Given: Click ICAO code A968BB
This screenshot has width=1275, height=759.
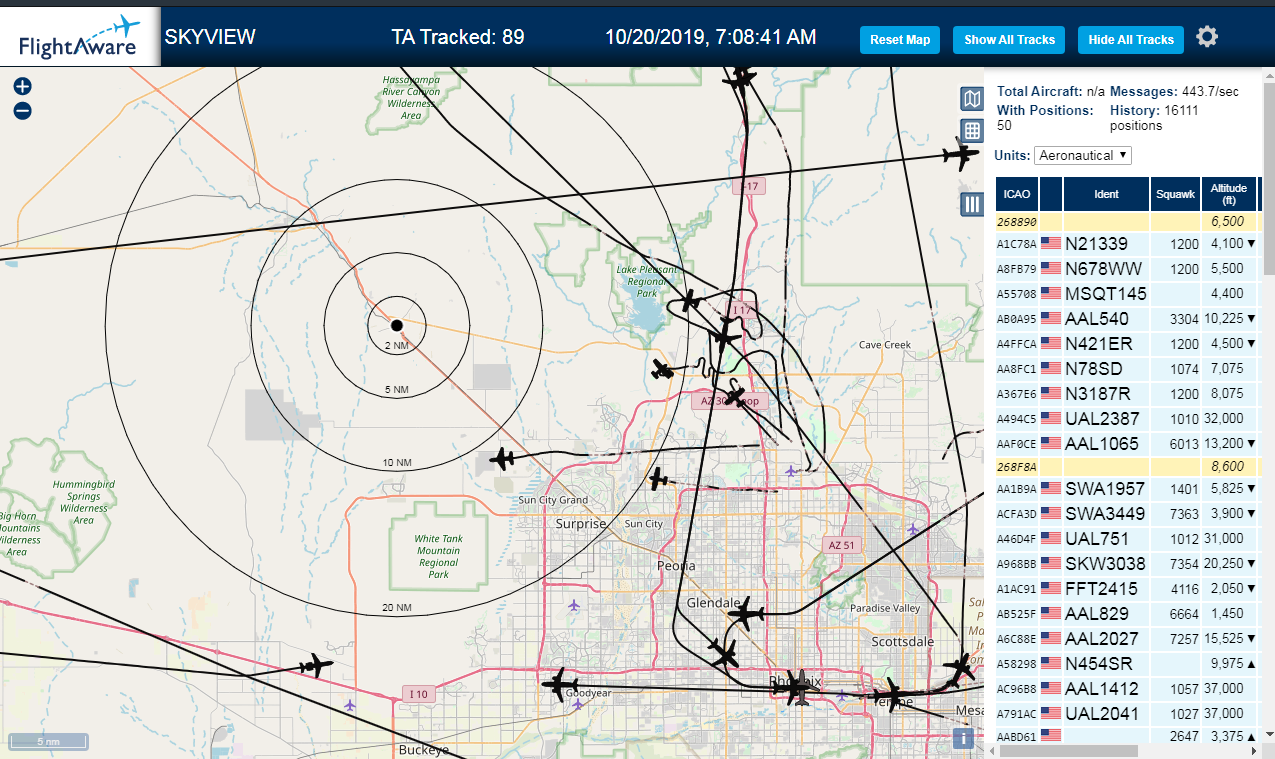Looking at the screenshot, I should point(1017,564).
